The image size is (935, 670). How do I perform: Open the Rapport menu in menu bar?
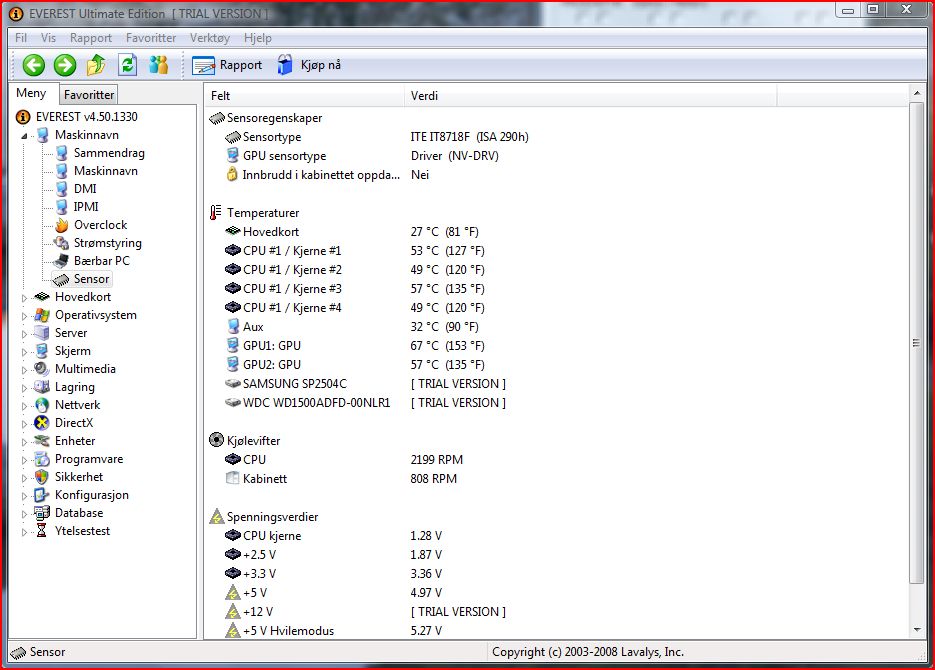coord(91,38)
